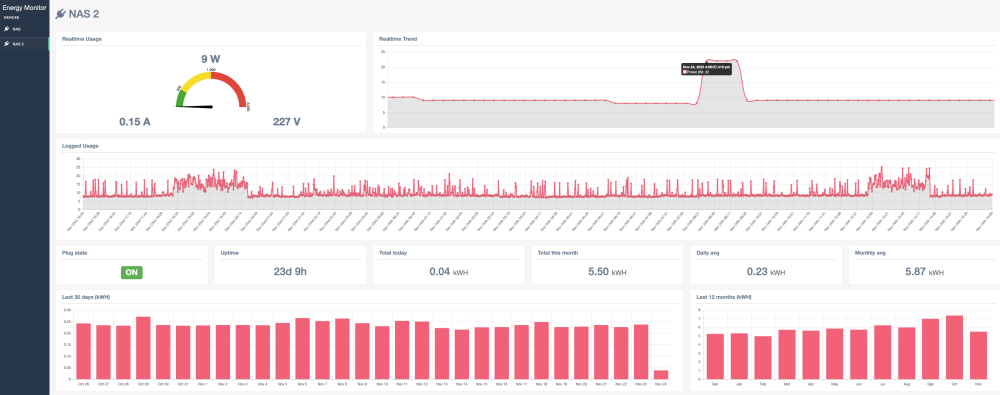Click the Last 30 days (kWH) heading

click(x=87, y=297)
